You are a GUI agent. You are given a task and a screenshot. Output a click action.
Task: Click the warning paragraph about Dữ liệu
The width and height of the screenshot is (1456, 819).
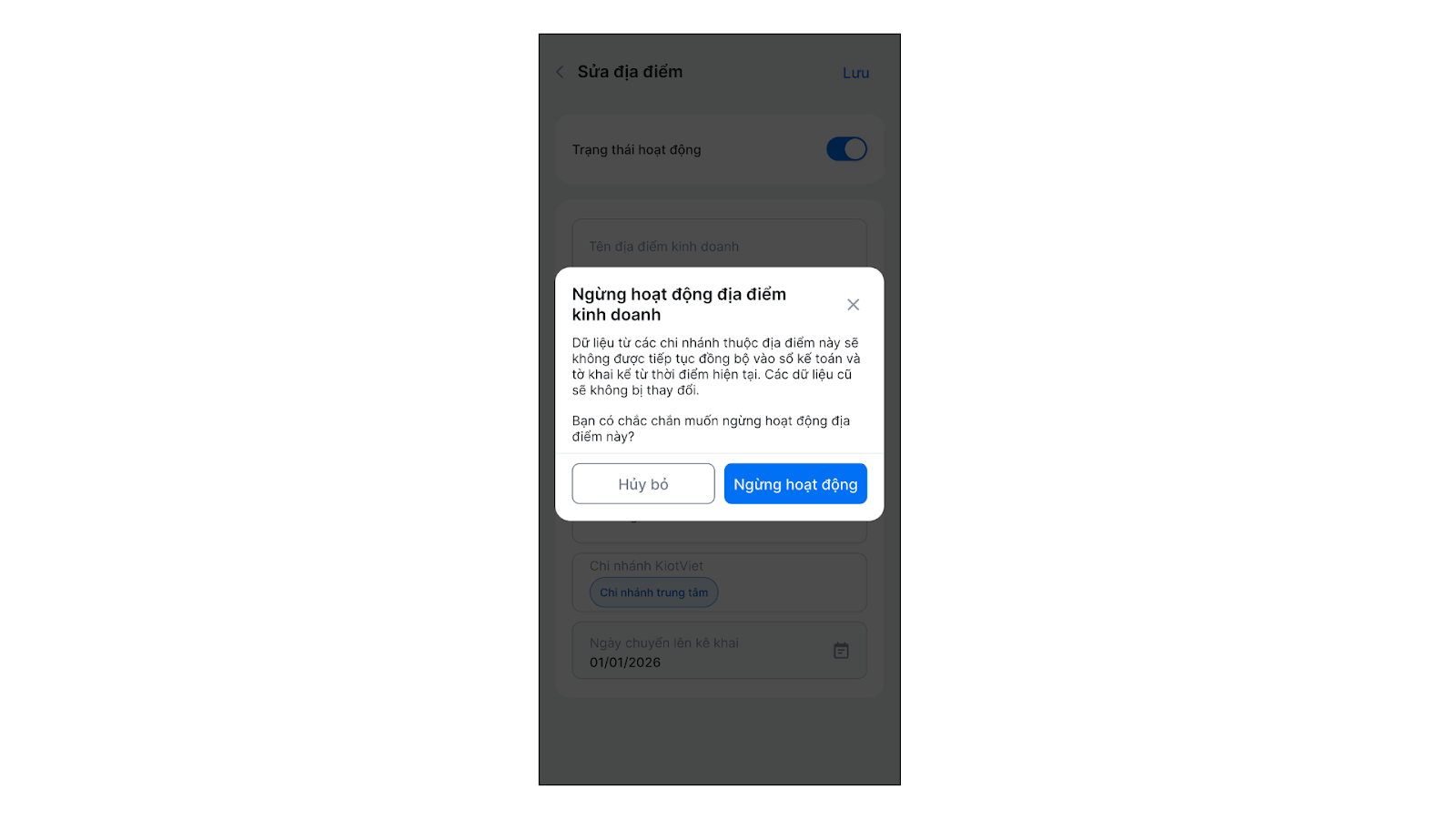tap(716, 367)
